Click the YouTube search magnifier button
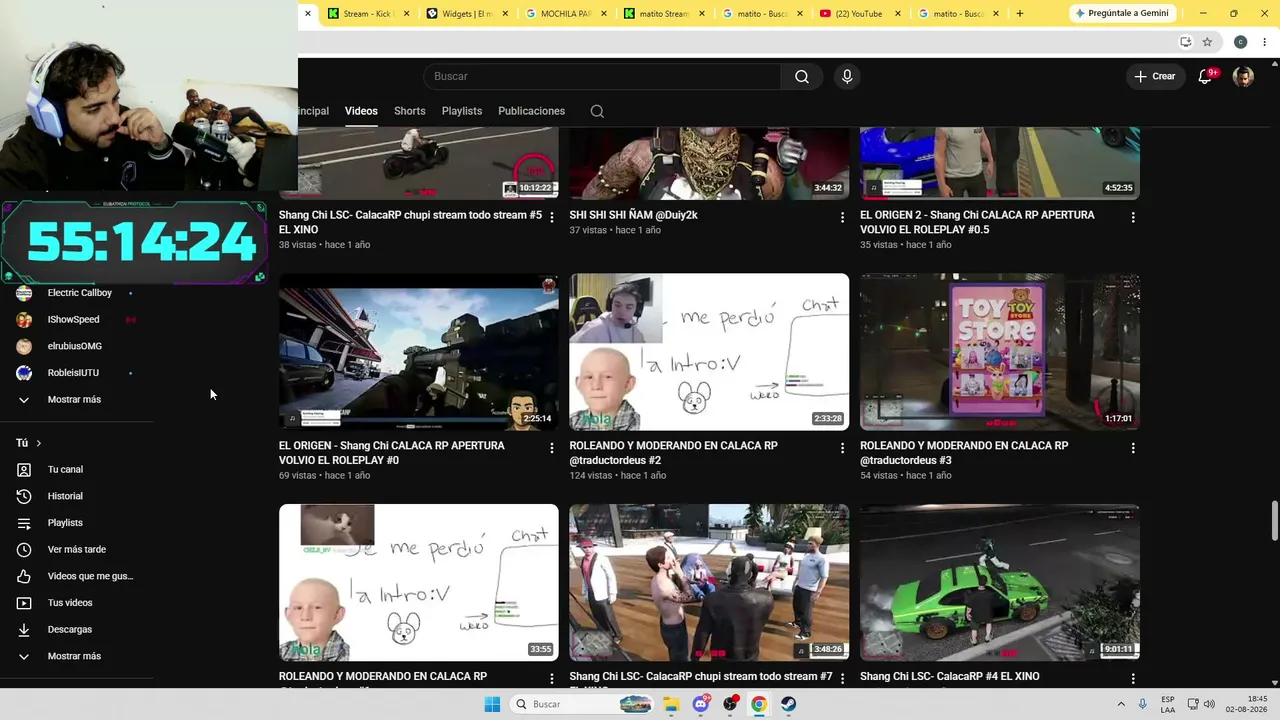 (x=802, y=77)
